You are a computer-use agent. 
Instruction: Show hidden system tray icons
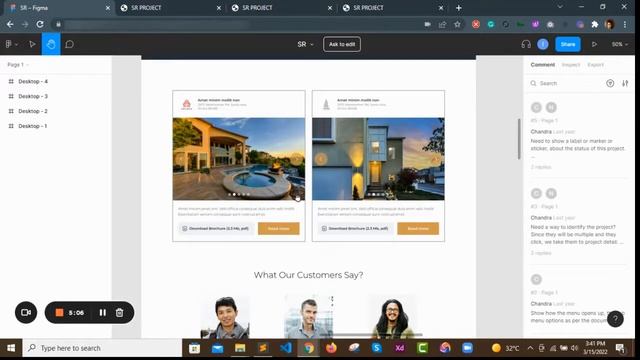(x=530, y=348)
